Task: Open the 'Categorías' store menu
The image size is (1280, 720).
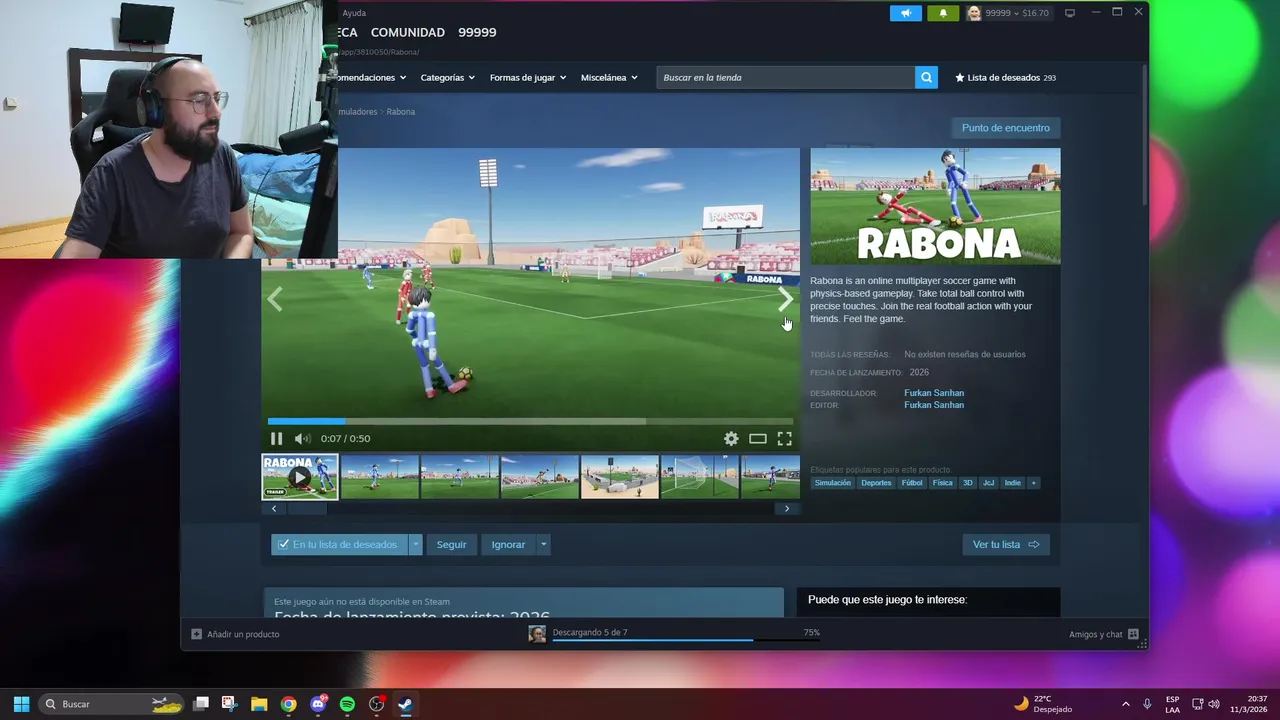Action: click(447, 77)
